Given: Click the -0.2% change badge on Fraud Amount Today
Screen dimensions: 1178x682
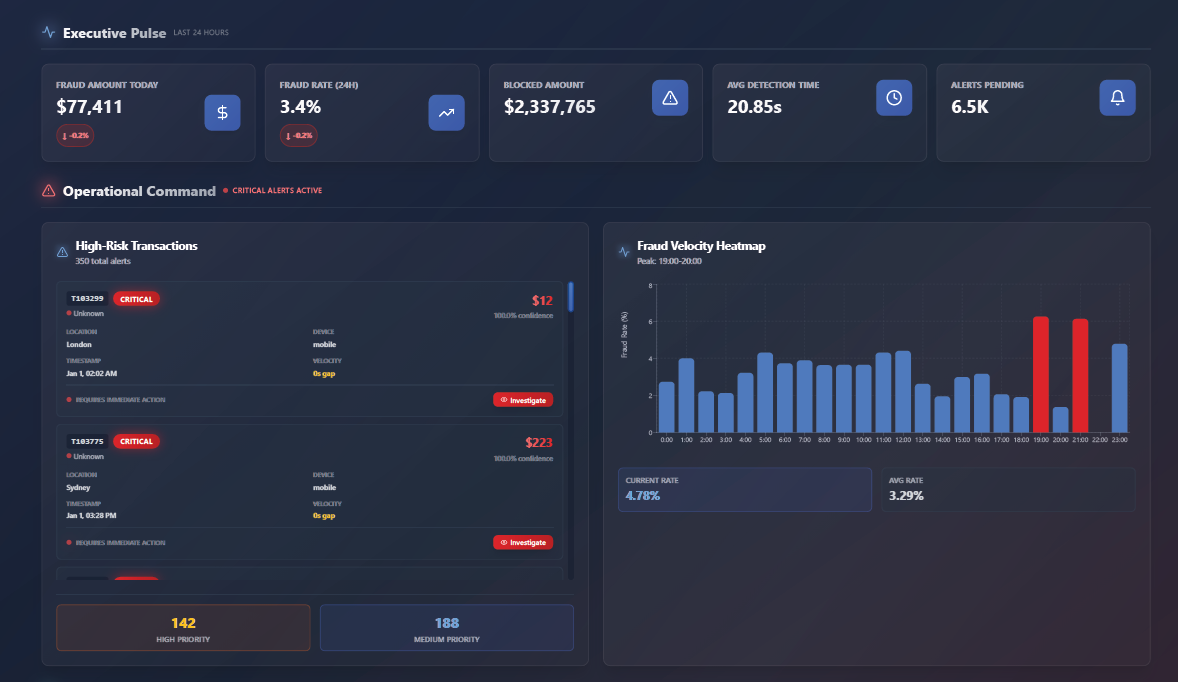Looking at the screenshot, I should tap(75, 135).
